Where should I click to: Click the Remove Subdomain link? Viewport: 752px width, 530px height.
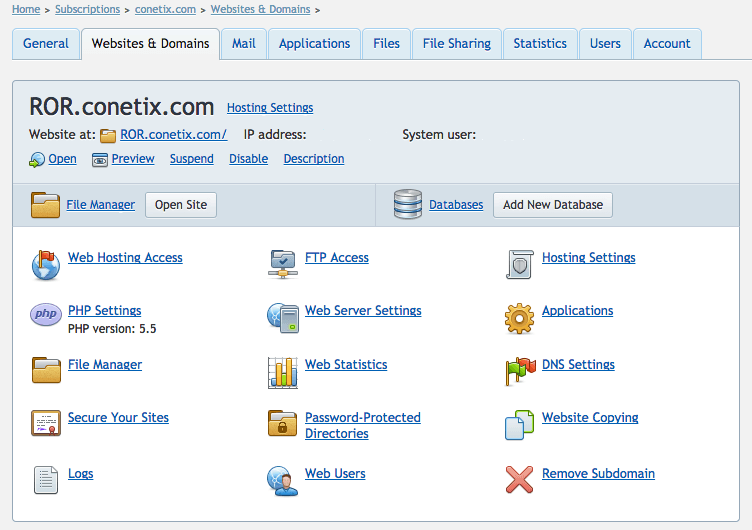[599, 473]
